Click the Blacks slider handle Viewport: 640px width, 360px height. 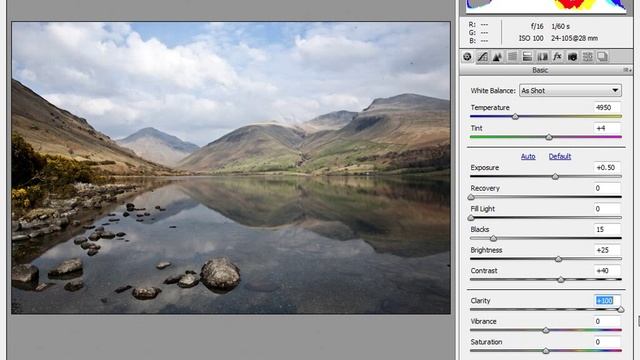(493, 238)
